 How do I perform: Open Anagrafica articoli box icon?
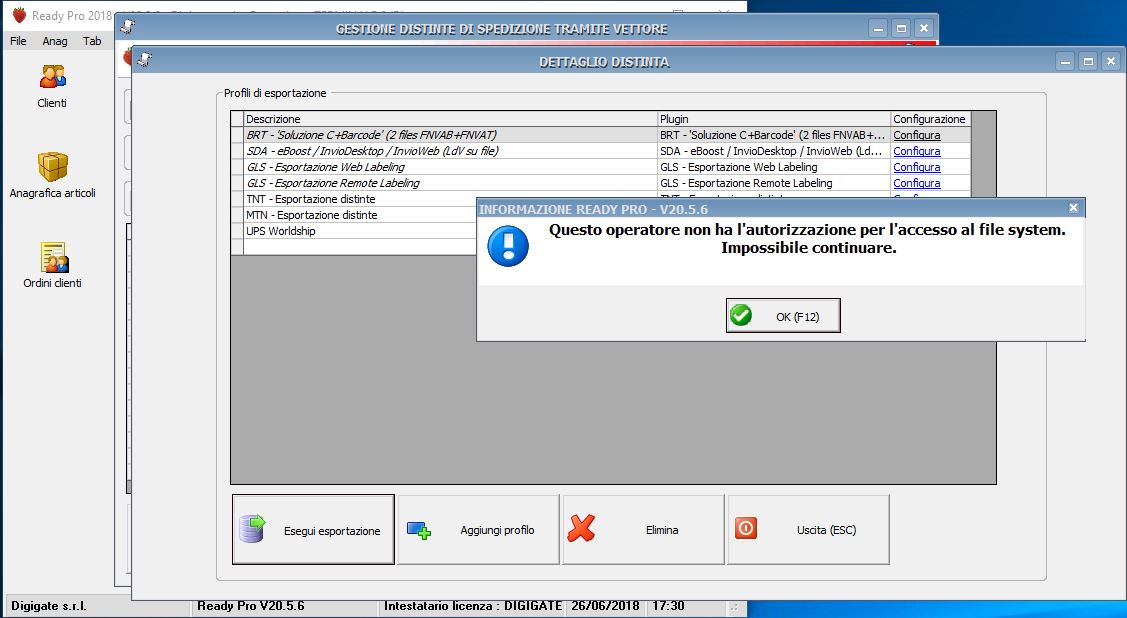[52, 167]
